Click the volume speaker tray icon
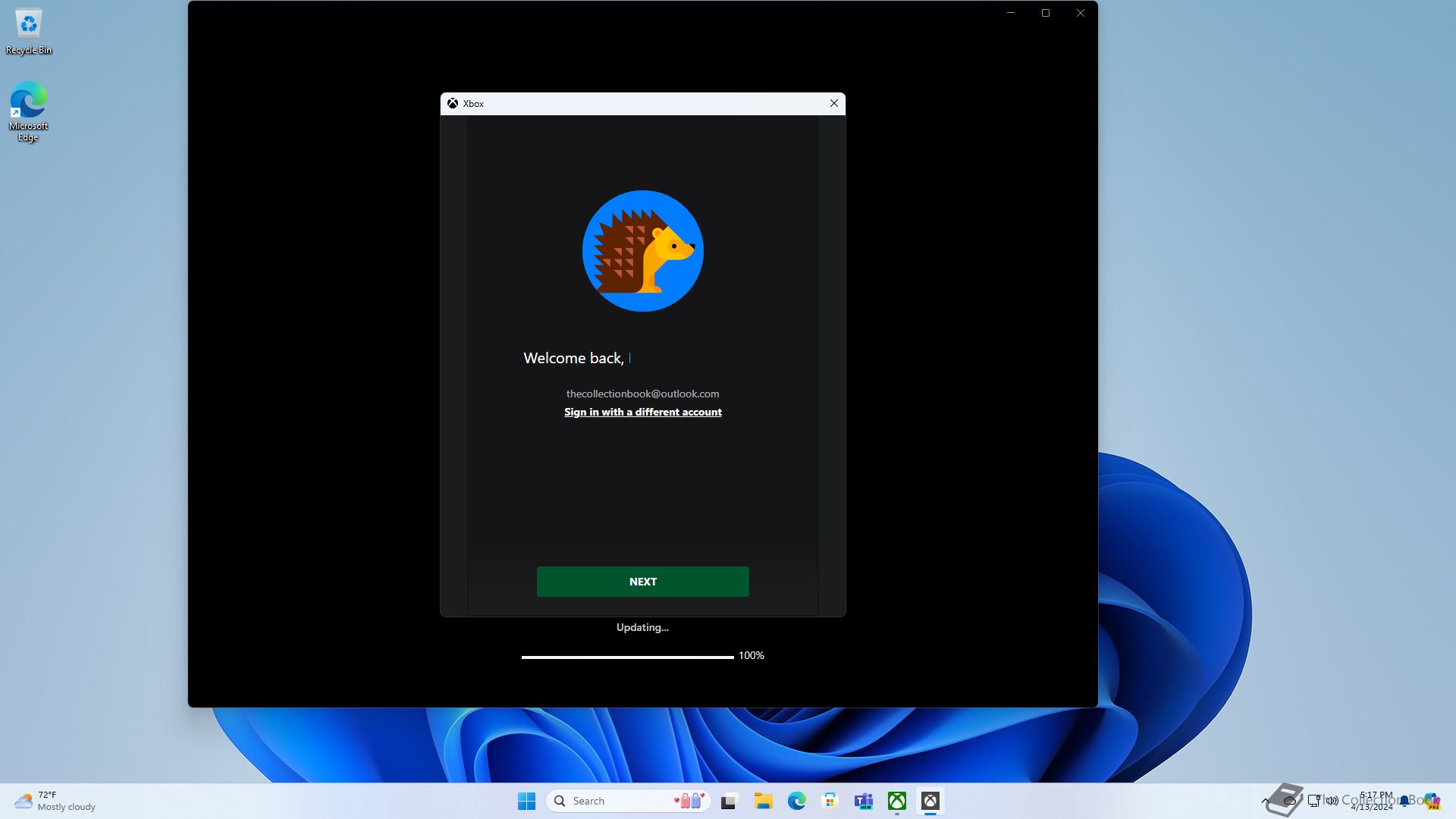This screenshot has height=819, width=1456. pyautogui.click(x=1332, y=801)
